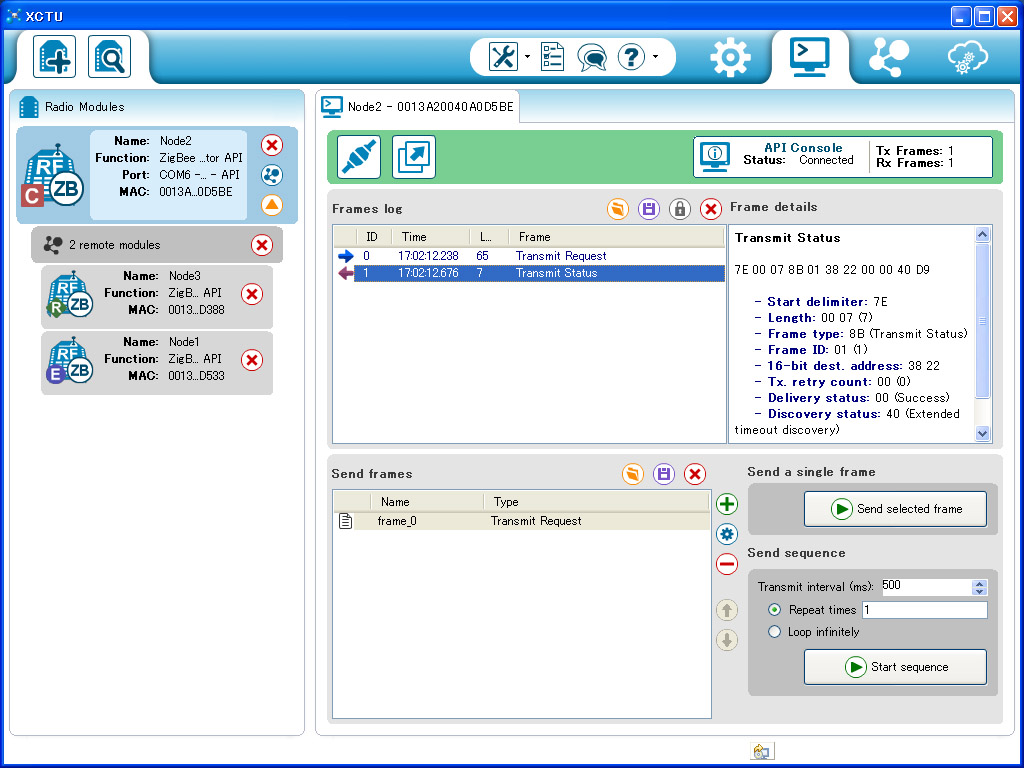Viewport: 1024px width, 768px height.
Task: Disconnect the serial connection plug icon
Action: [x=359, y=157]
